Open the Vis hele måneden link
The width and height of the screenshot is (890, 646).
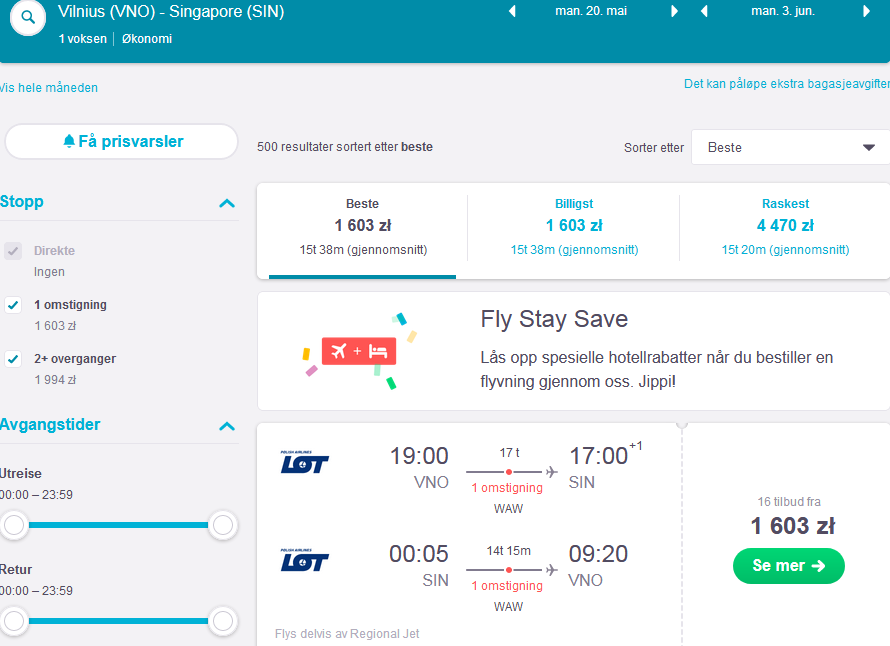[49, 87]
